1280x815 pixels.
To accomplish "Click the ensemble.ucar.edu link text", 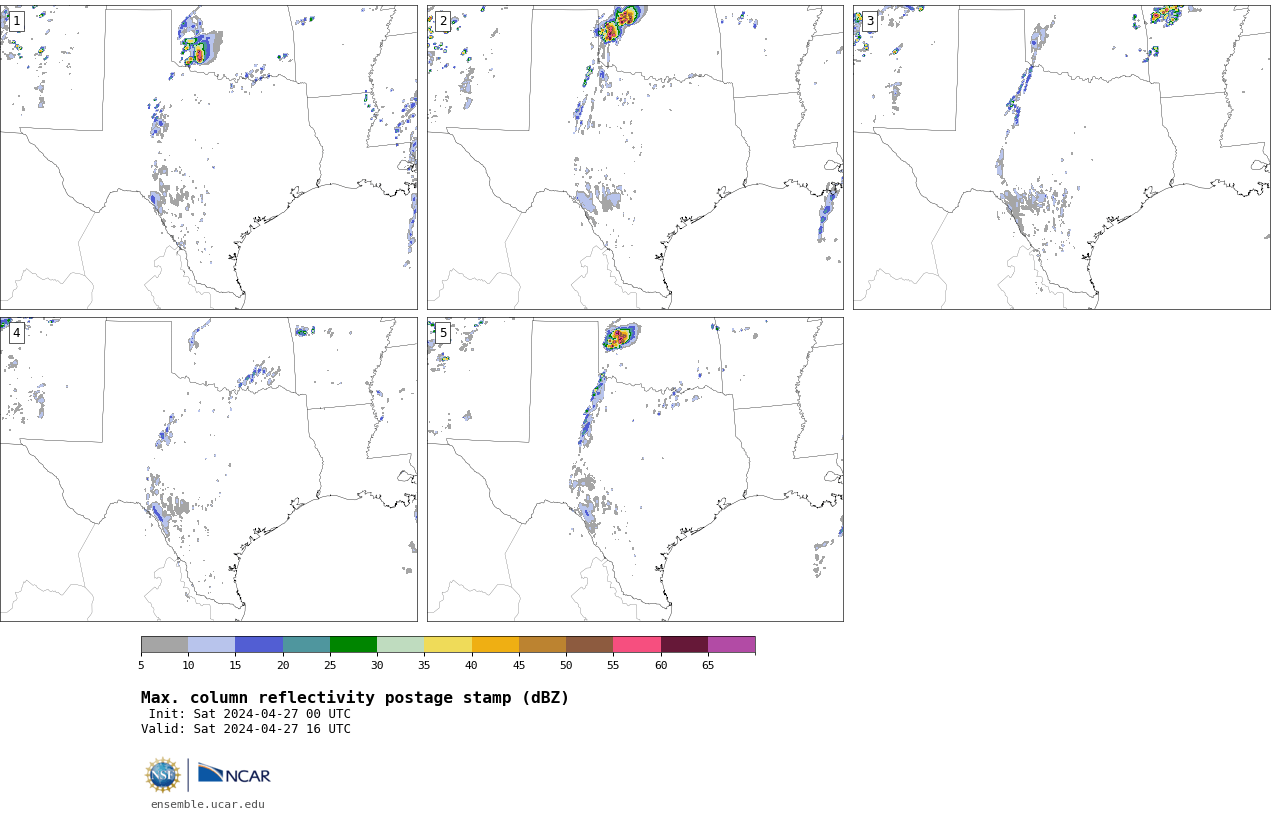I will (x=208, y=804).
